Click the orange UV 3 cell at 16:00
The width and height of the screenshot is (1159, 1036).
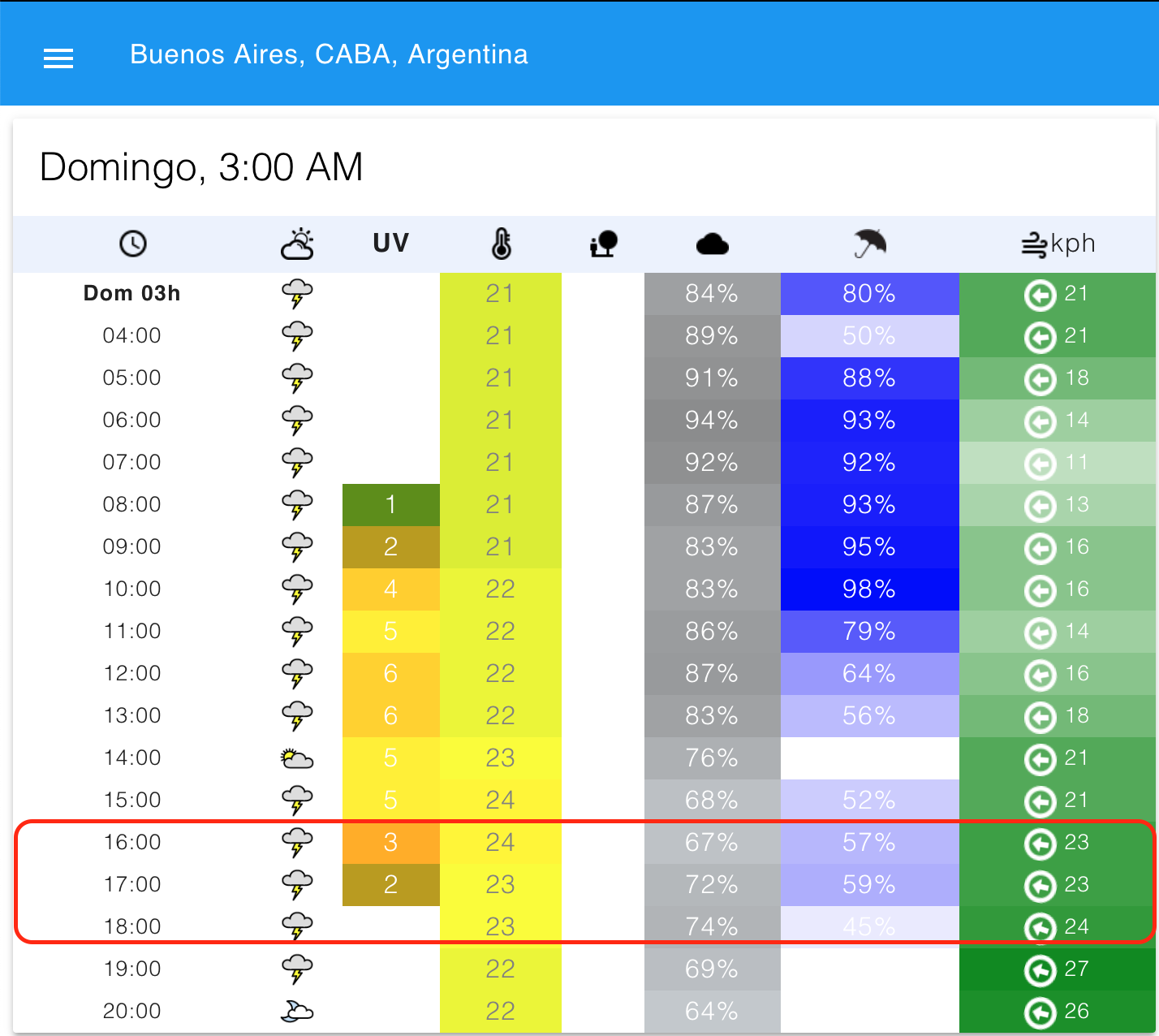(391, 843)
